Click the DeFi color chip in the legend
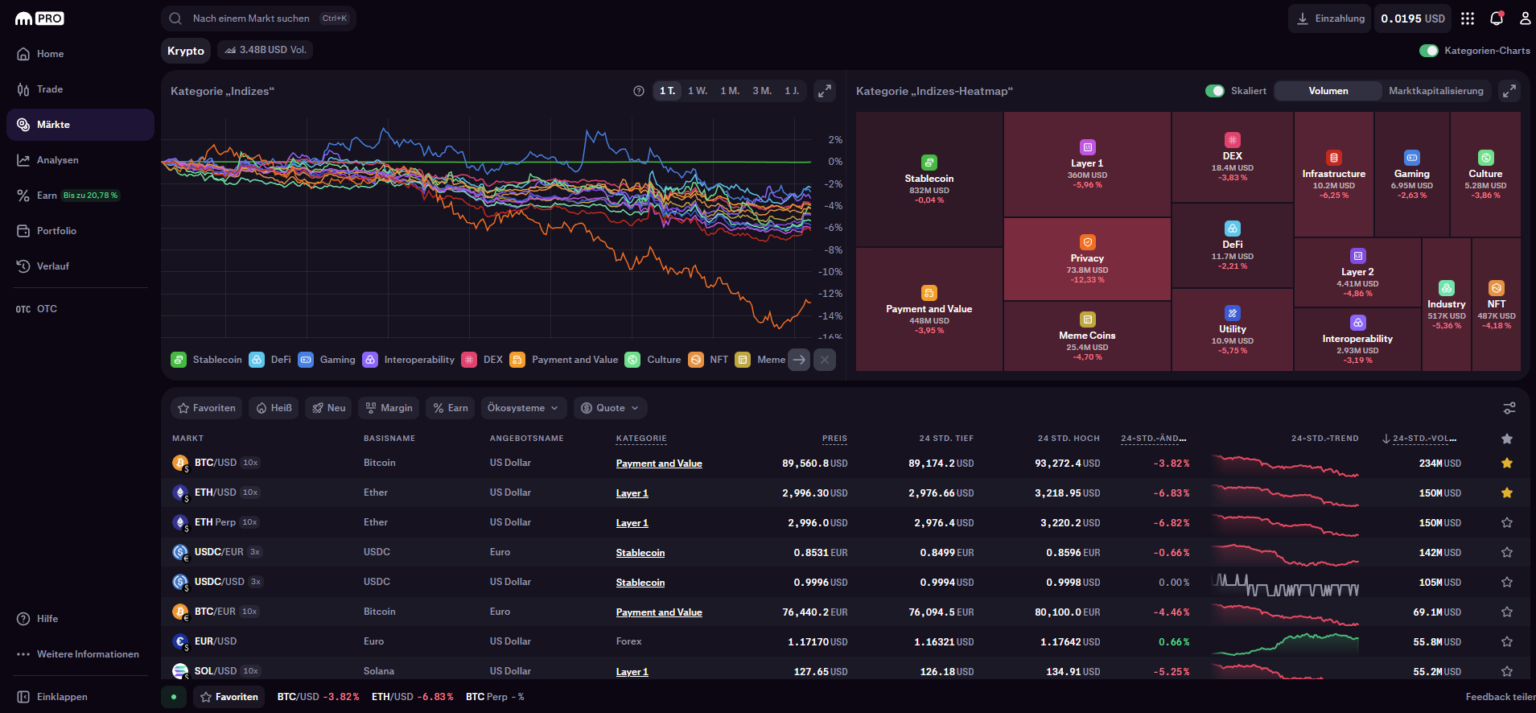Screen dimensions: 1536x713 coord(256,359)
